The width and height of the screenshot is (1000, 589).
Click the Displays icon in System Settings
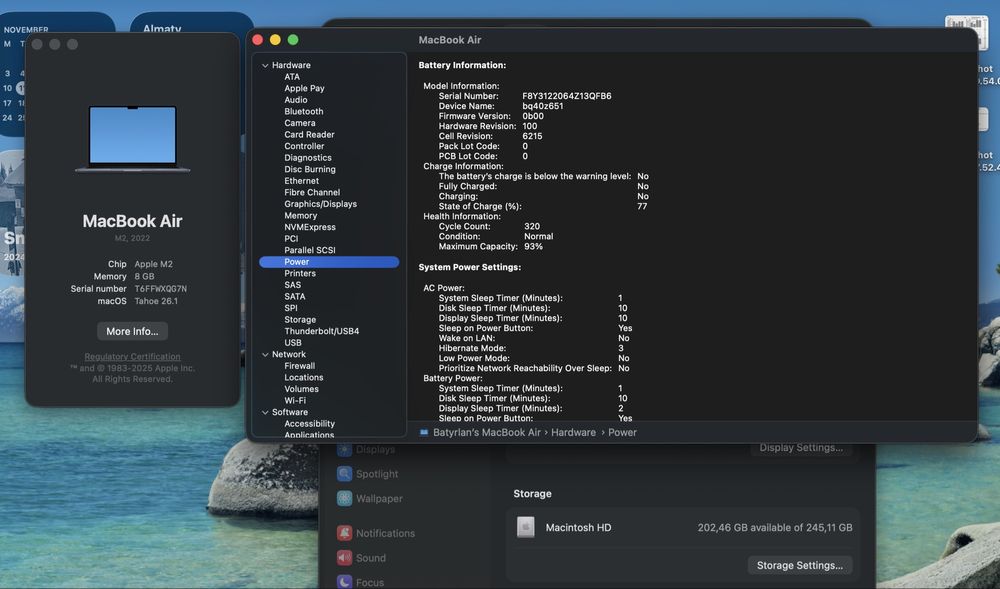click(x=344, y=449)
